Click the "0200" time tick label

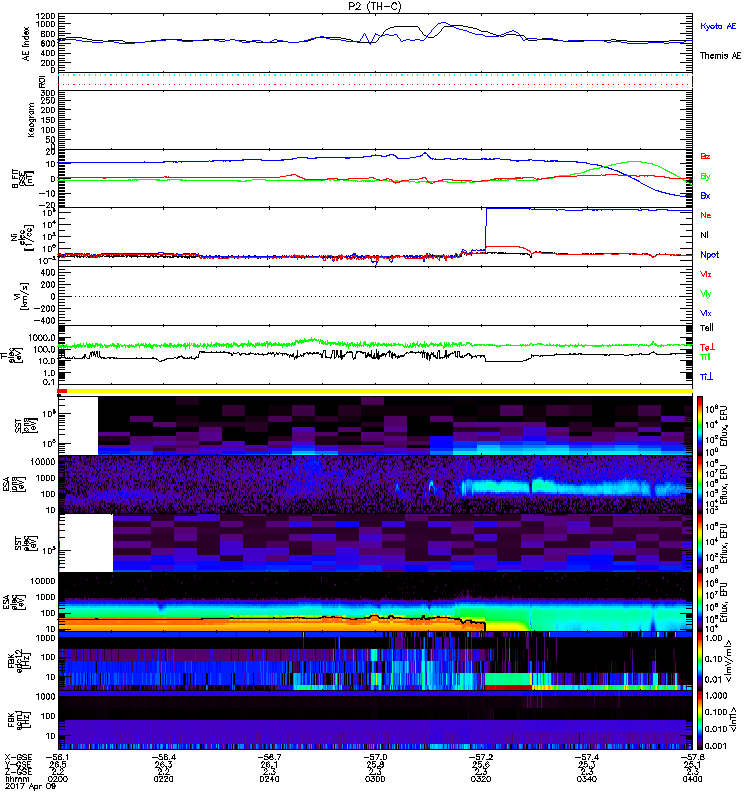(57, 779)
